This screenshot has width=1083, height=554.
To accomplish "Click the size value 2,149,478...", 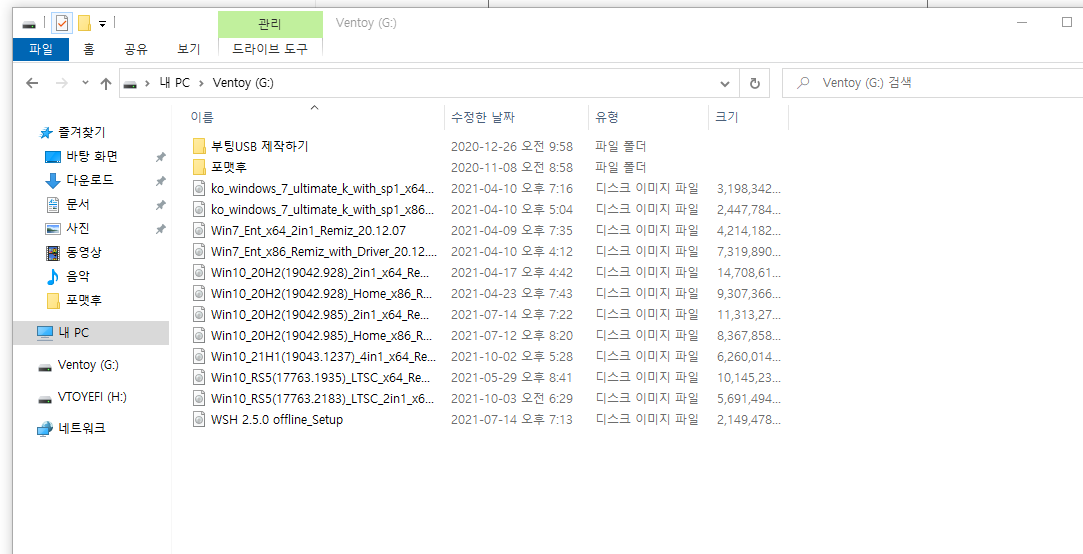I will (749, 419).
